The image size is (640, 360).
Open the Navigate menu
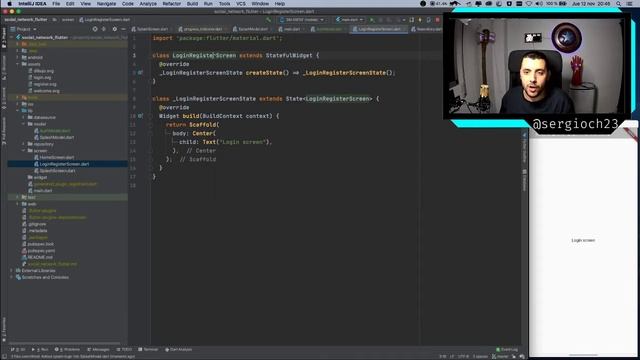[106, 4]
